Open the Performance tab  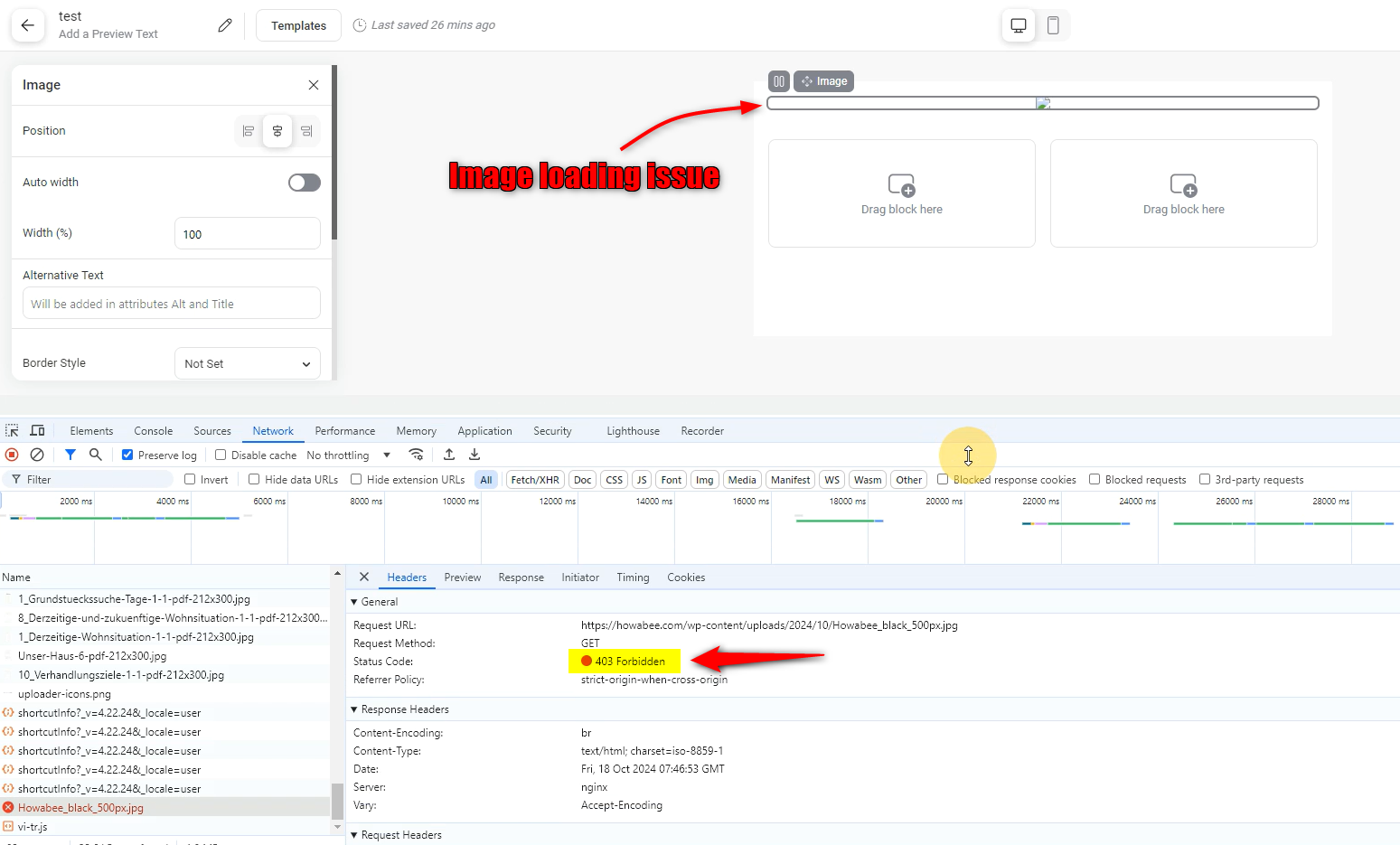tap(345, 431)
